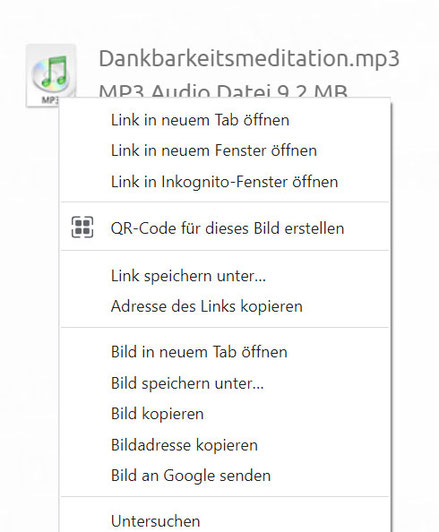Screen dimensions: 439x532
Task: Choose 'Adresse des Links kopieren'
Action: coord(225,306)
